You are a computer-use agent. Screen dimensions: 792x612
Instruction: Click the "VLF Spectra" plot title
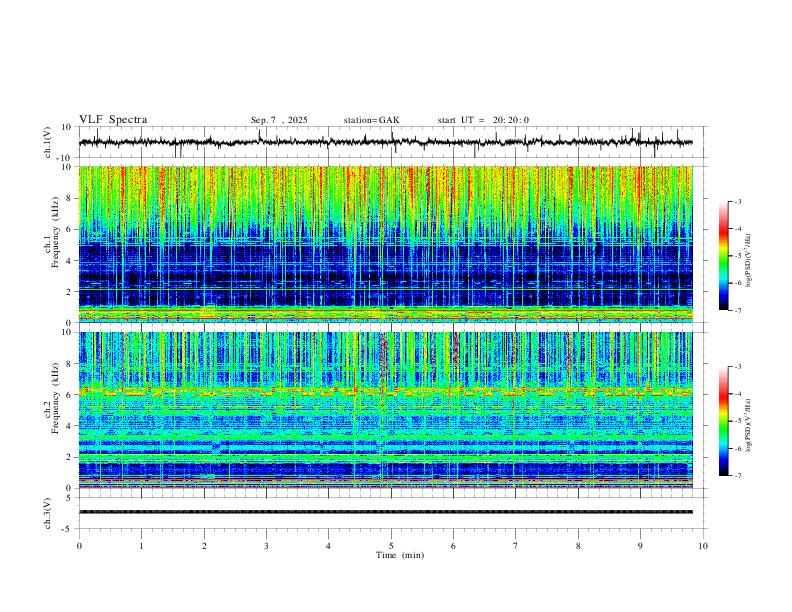point(113,120)
